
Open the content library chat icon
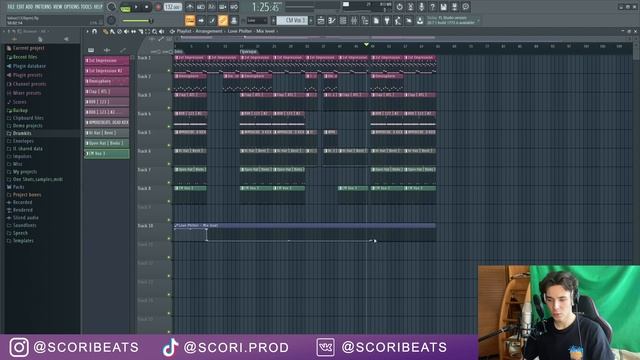466,7
